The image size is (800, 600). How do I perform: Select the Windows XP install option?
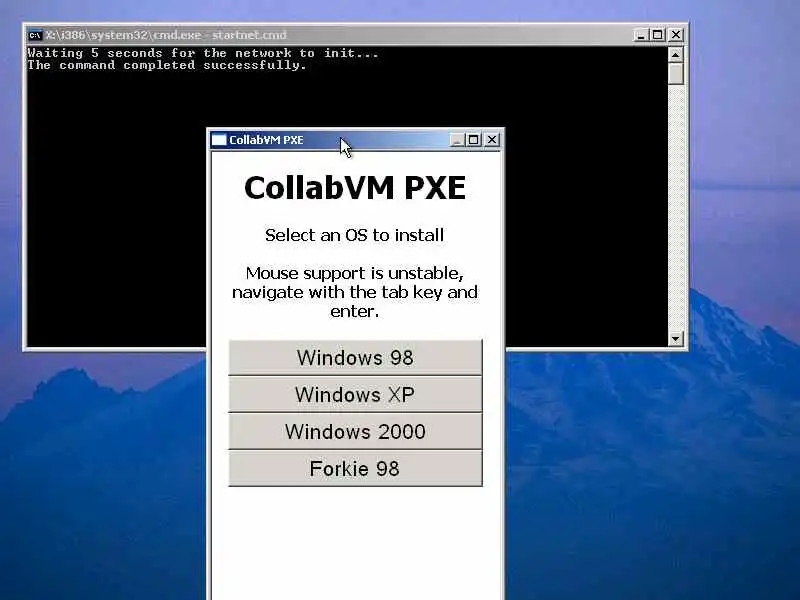355,394
